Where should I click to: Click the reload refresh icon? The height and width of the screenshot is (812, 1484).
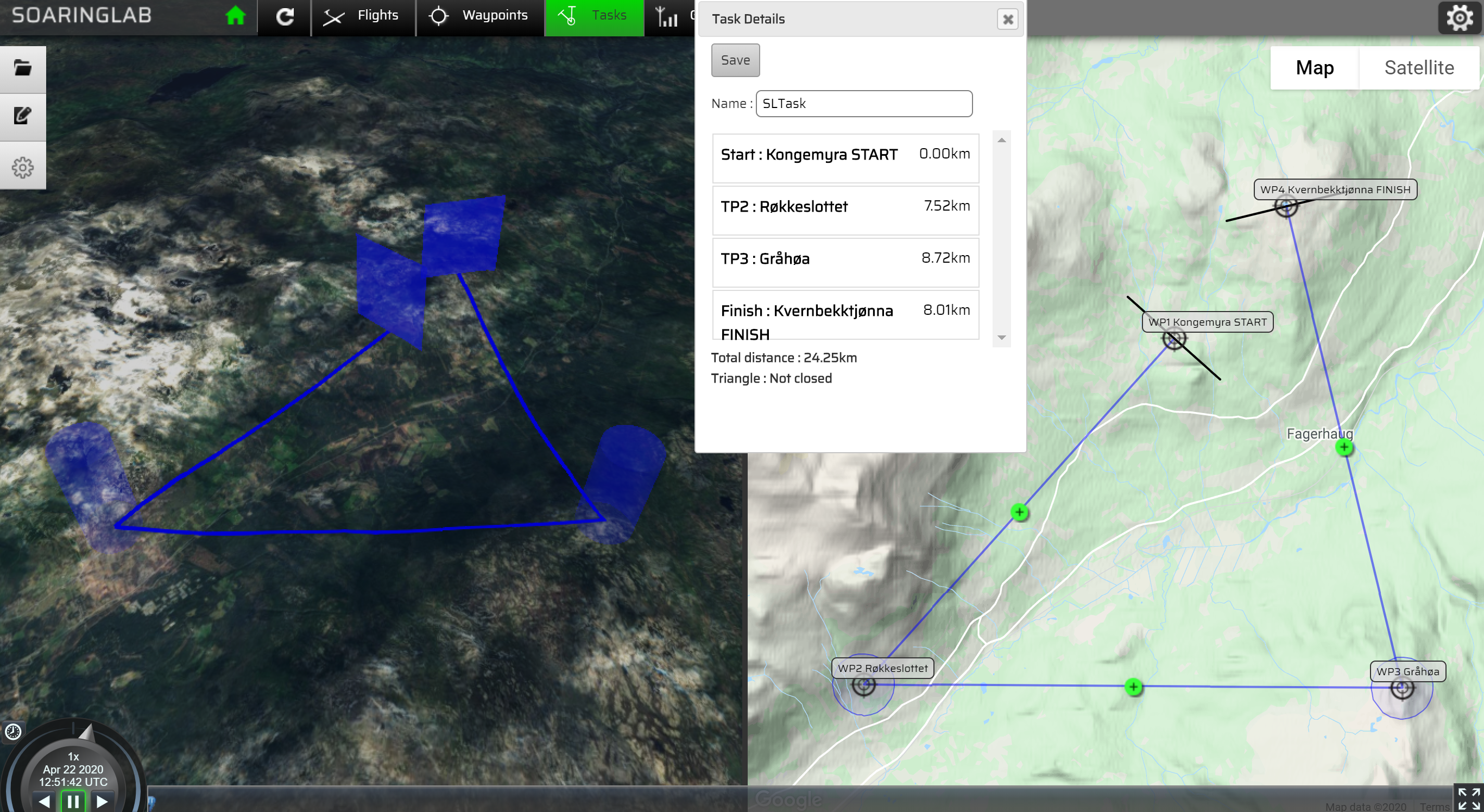[285, 17]
